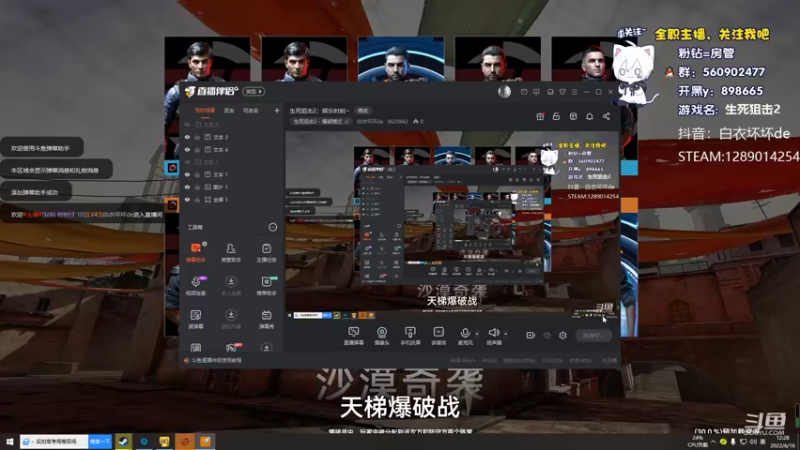
Task: Open the settings gear in bottom toolbar
Action: pos(563,335)
